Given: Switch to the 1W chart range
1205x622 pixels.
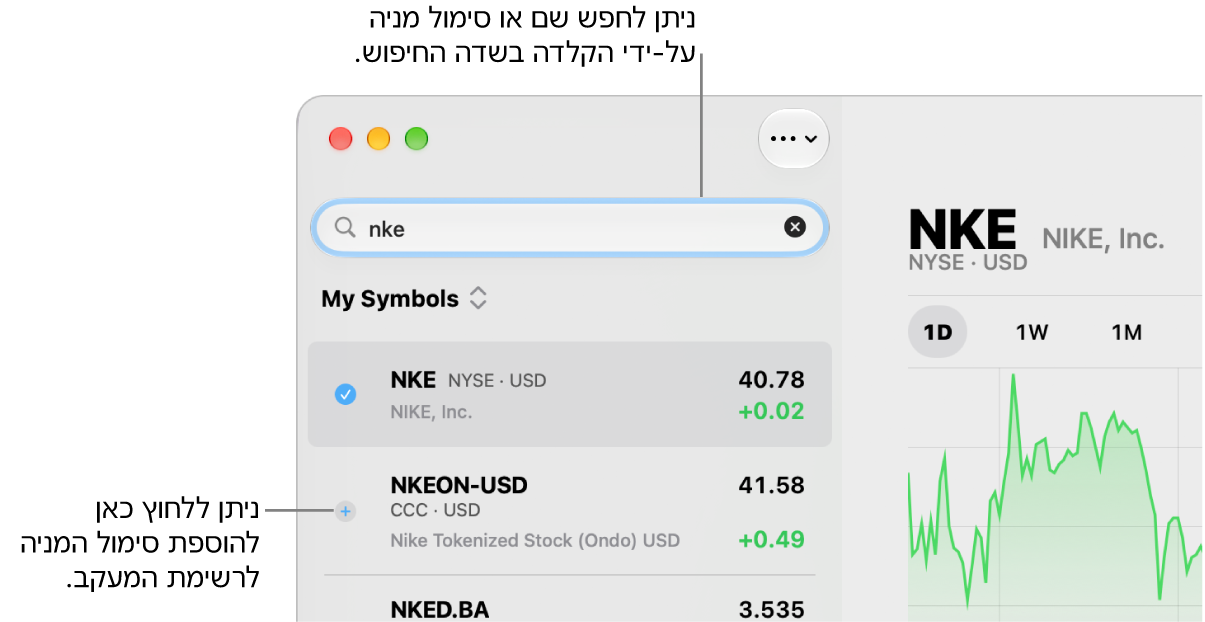Looking at the screenshot, I should (1031, 333).
